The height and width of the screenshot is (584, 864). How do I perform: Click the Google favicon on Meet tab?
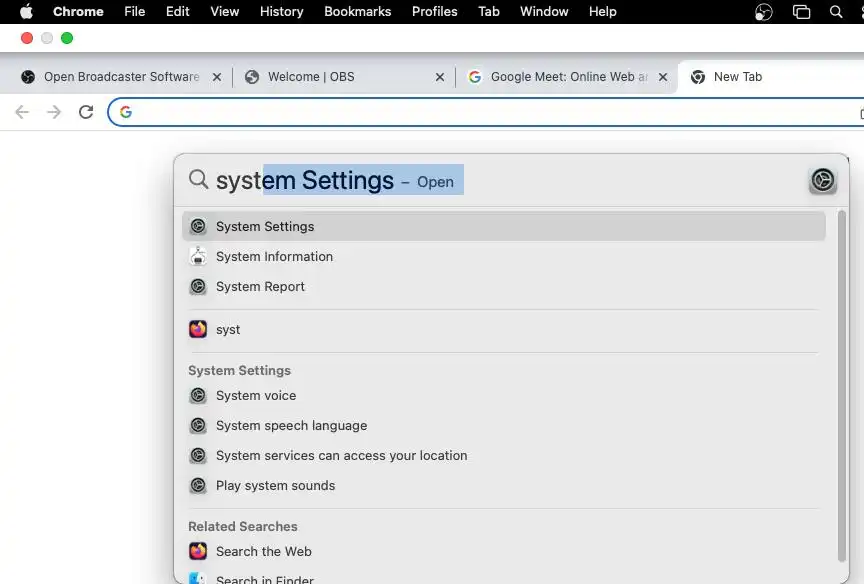pyautogui.click(x=475, y=77)
